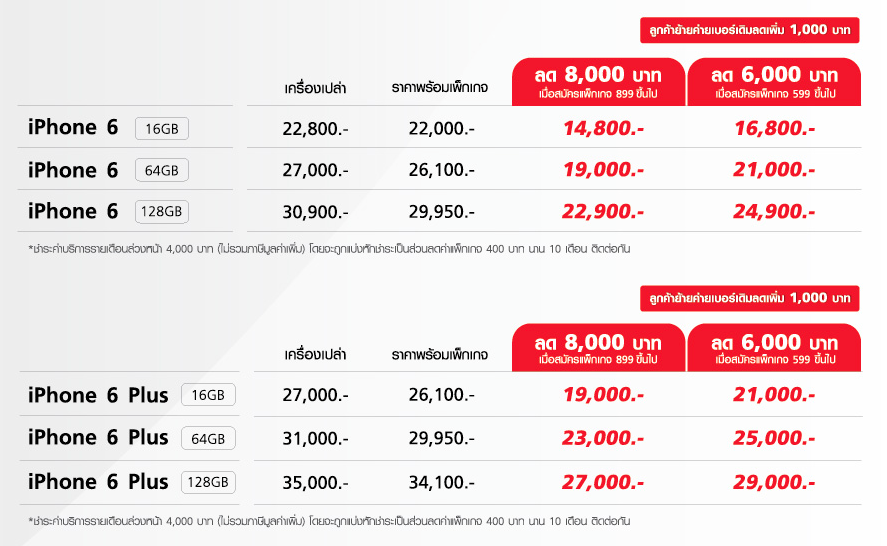Viewport: 887px width, 546px height.
Task: Select the upper 6,000 baht discount tab
Action: [x=774, y=82]
